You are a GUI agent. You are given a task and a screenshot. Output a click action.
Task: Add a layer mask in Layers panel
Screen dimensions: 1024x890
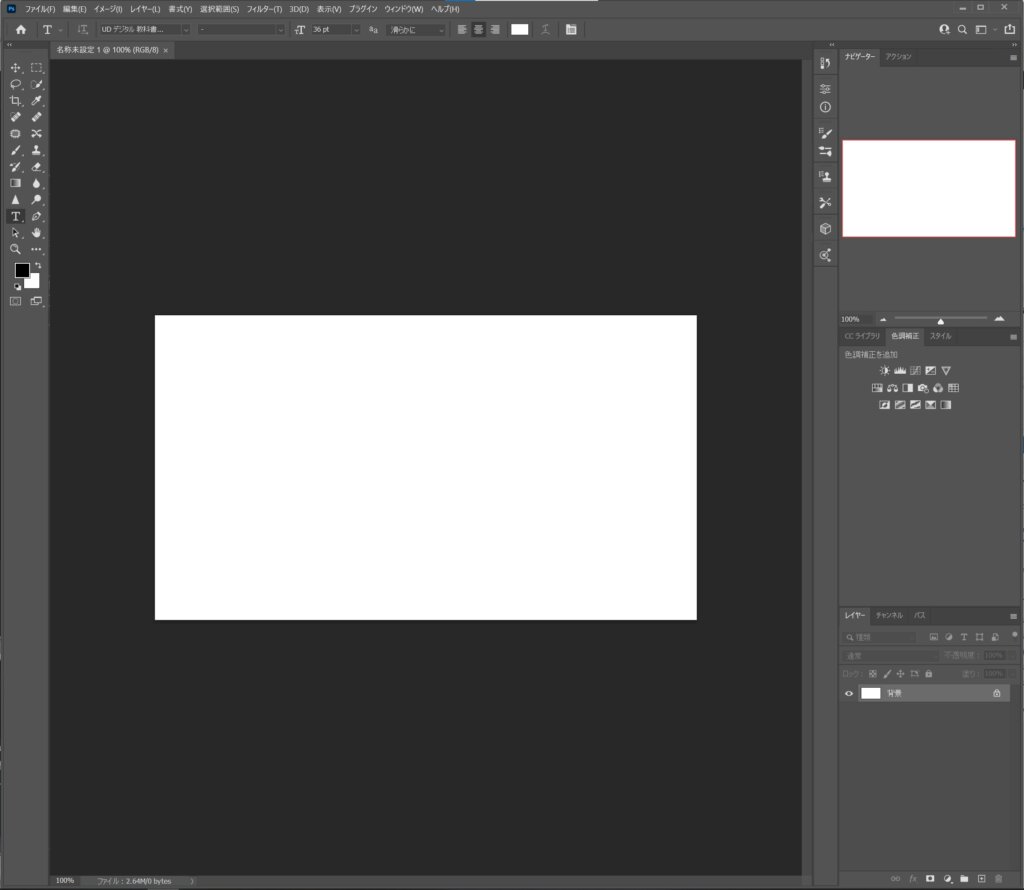(930, 879)
